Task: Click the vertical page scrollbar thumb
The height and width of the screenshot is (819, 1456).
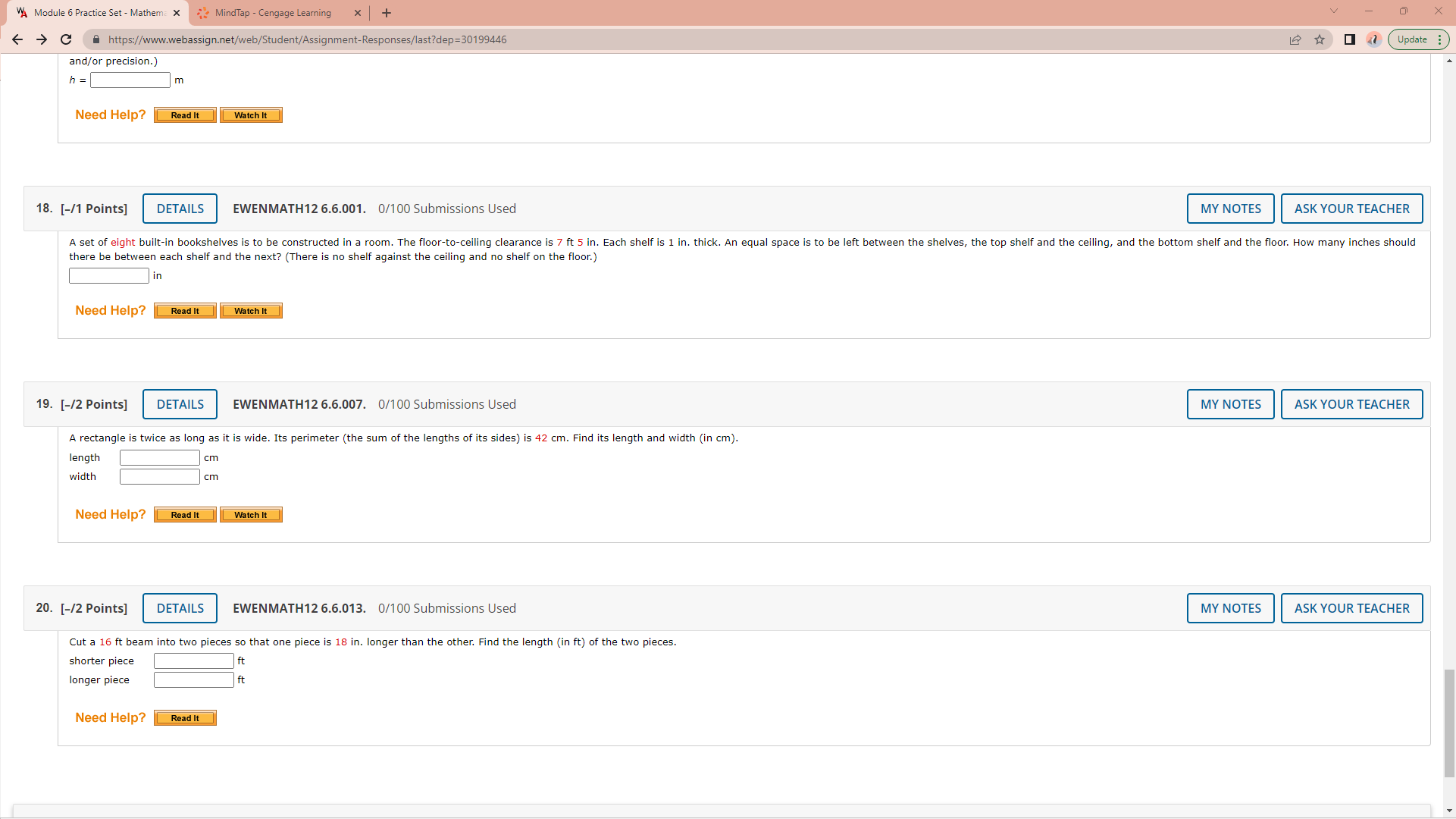Action: click(1449, 722)
